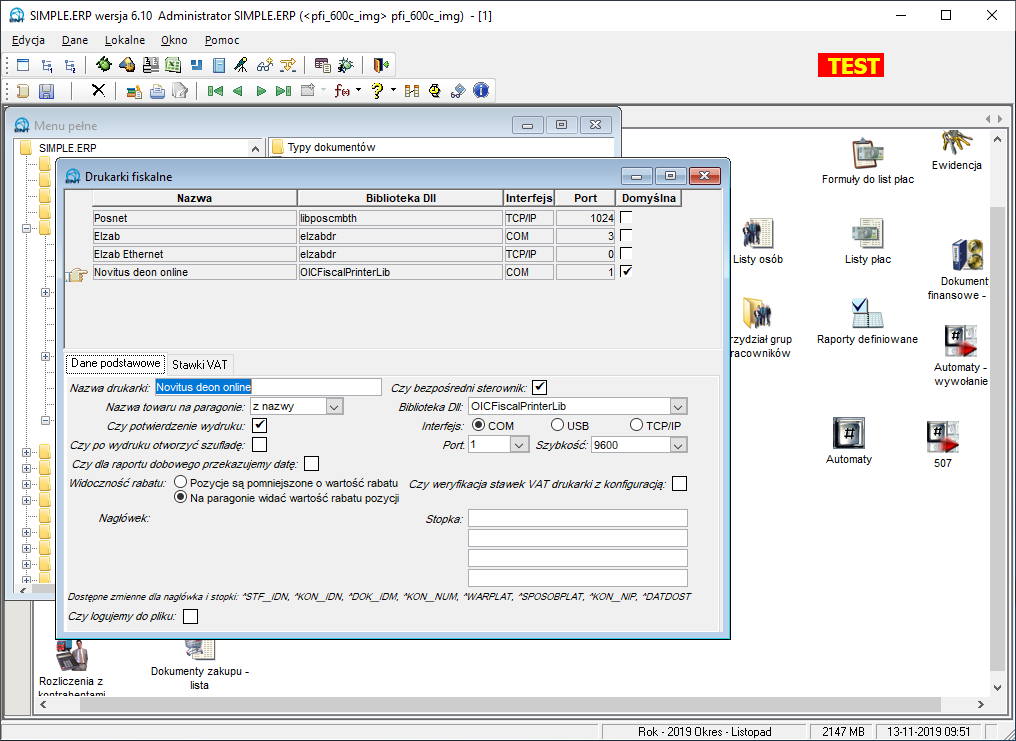Select 'Pozycje są pomniejszone o wartość rabatu' option
The height and width of the screenshot is (741, 1016).
181,483
